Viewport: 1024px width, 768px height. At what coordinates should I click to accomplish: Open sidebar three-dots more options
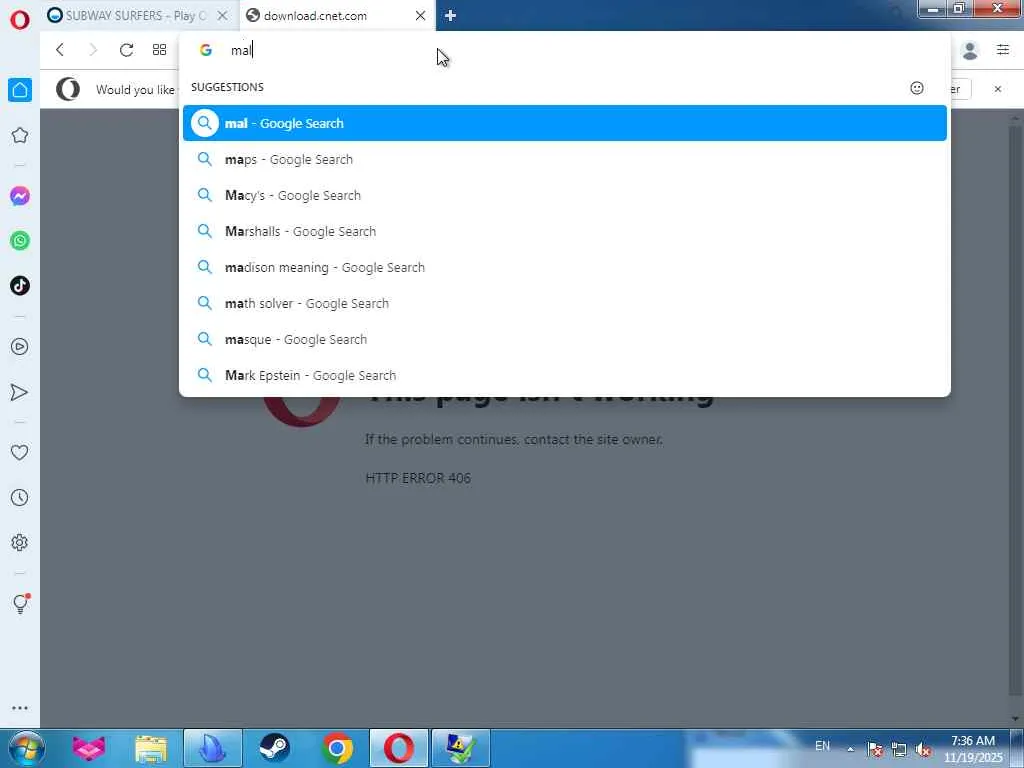20,708
